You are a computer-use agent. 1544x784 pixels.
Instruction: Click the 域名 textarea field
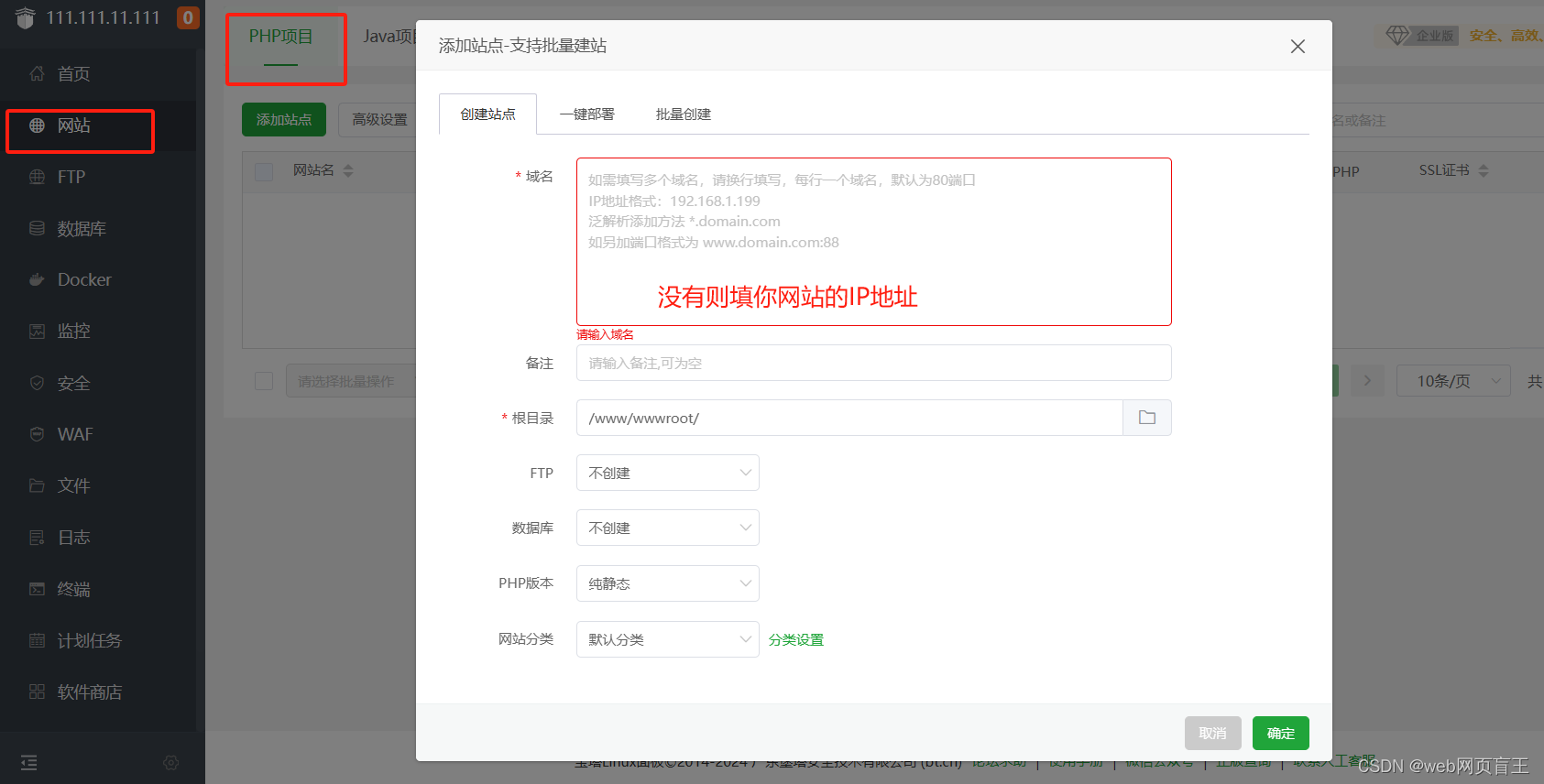[874, 242]
